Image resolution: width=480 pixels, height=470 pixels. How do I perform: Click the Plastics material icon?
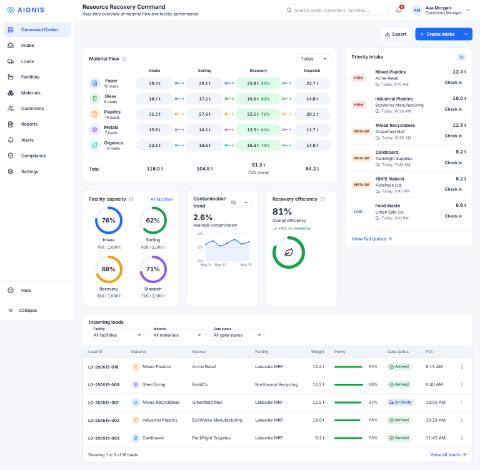click(x=95, y=114)
